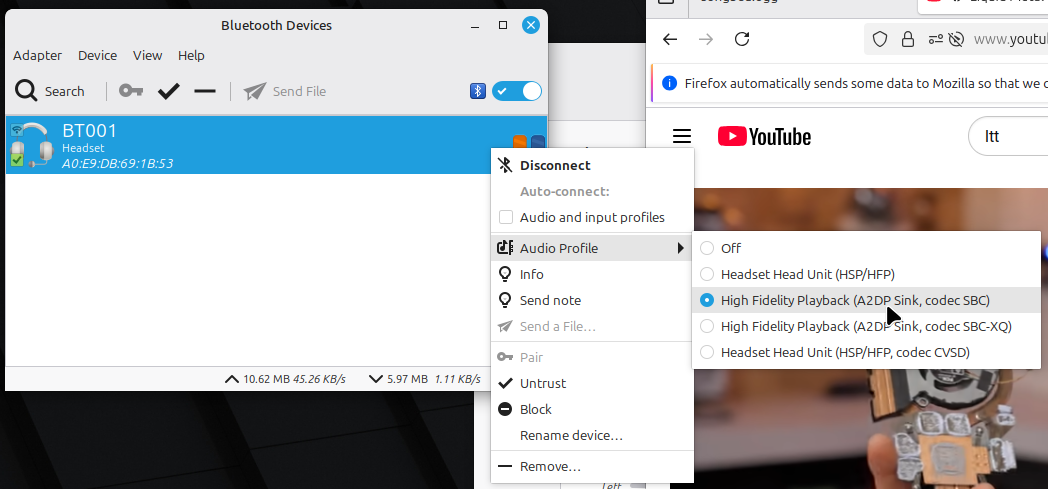Reload the Firefox page

(742, 39)
